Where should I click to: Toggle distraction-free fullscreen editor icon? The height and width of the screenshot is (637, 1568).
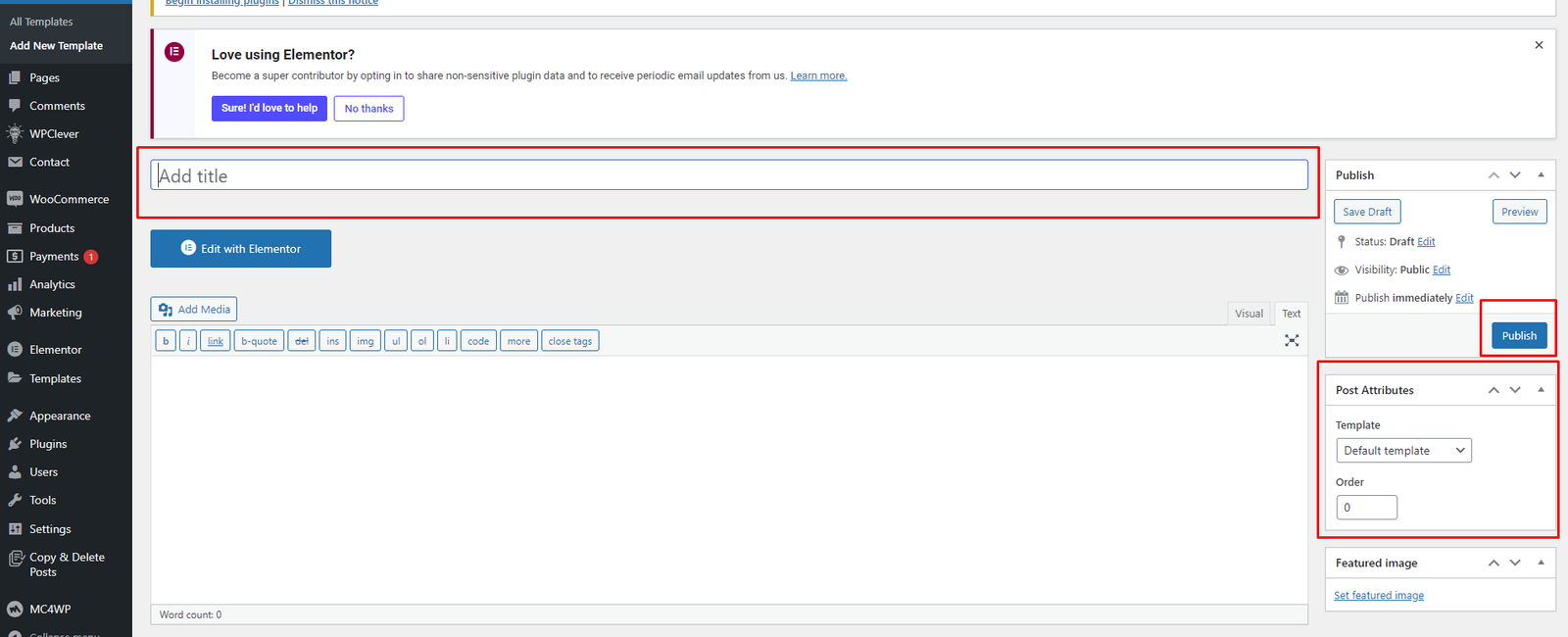coord(1292,340)
